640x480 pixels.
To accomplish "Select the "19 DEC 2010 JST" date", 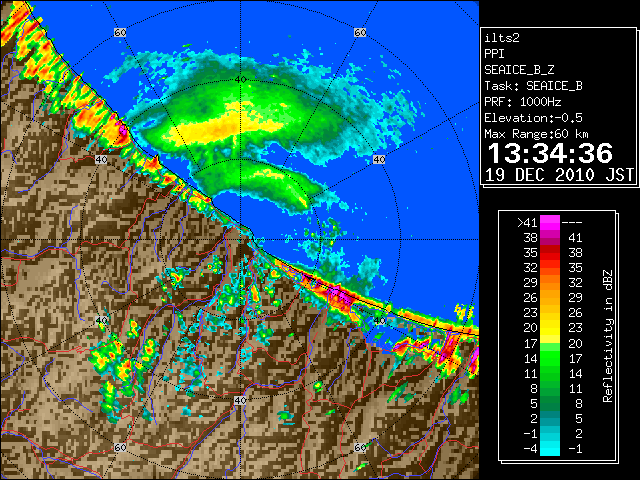I will (559, 175).
